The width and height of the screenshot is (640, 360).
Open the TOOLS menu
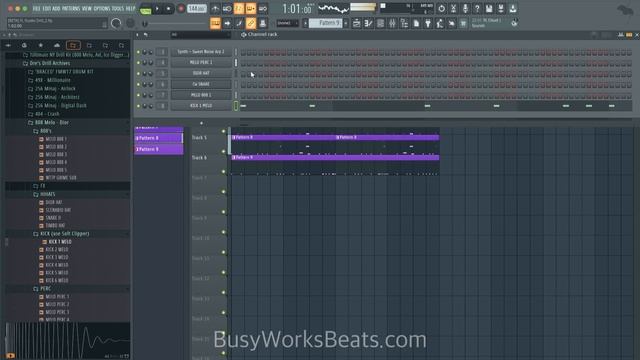118,8
